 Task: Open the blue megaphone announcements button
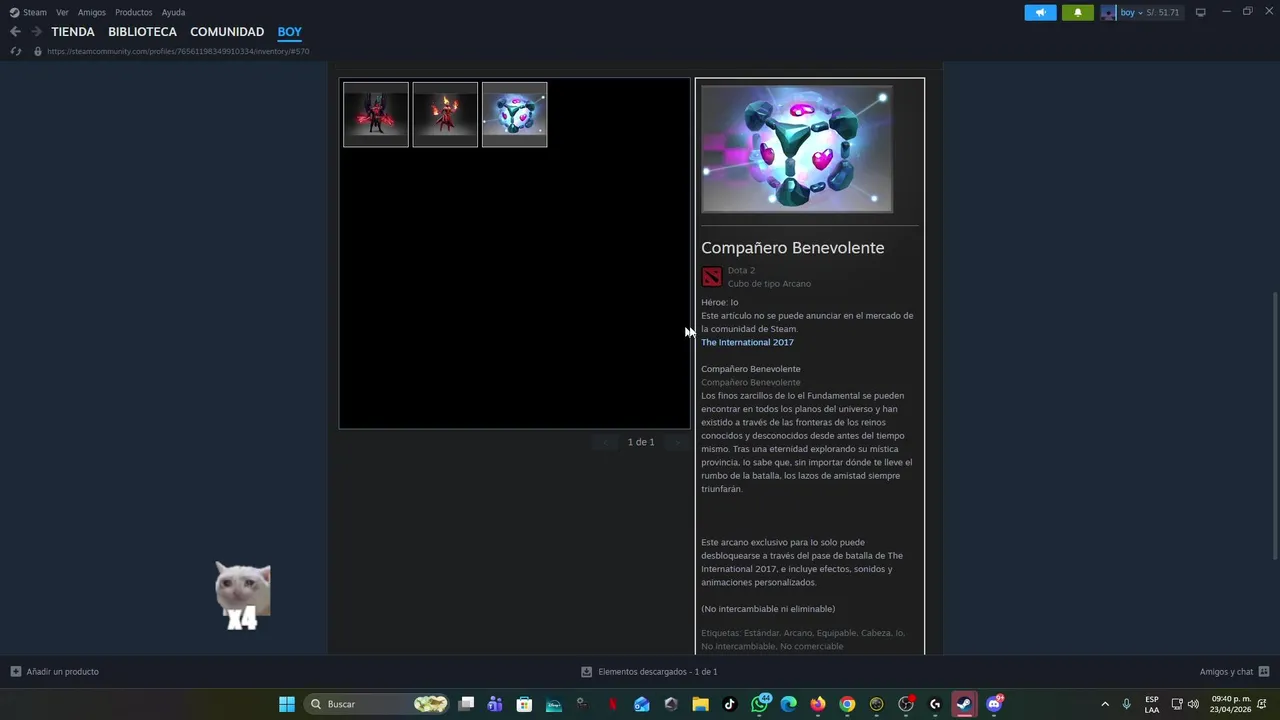[x=1040, y=12]
